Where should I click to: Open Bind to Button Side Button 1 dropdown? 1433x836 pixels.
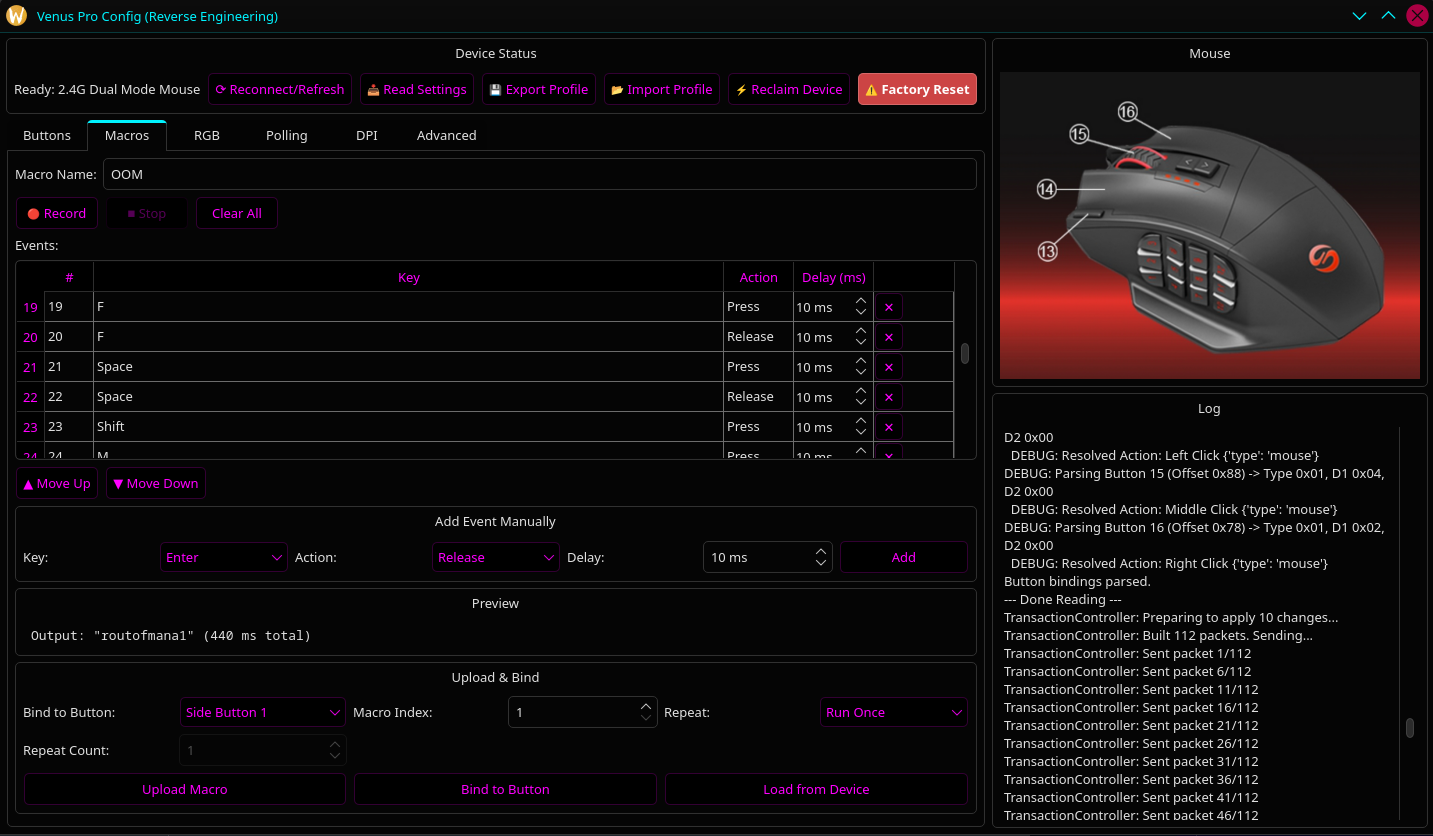pyautogui.click(x=263, y=712)
